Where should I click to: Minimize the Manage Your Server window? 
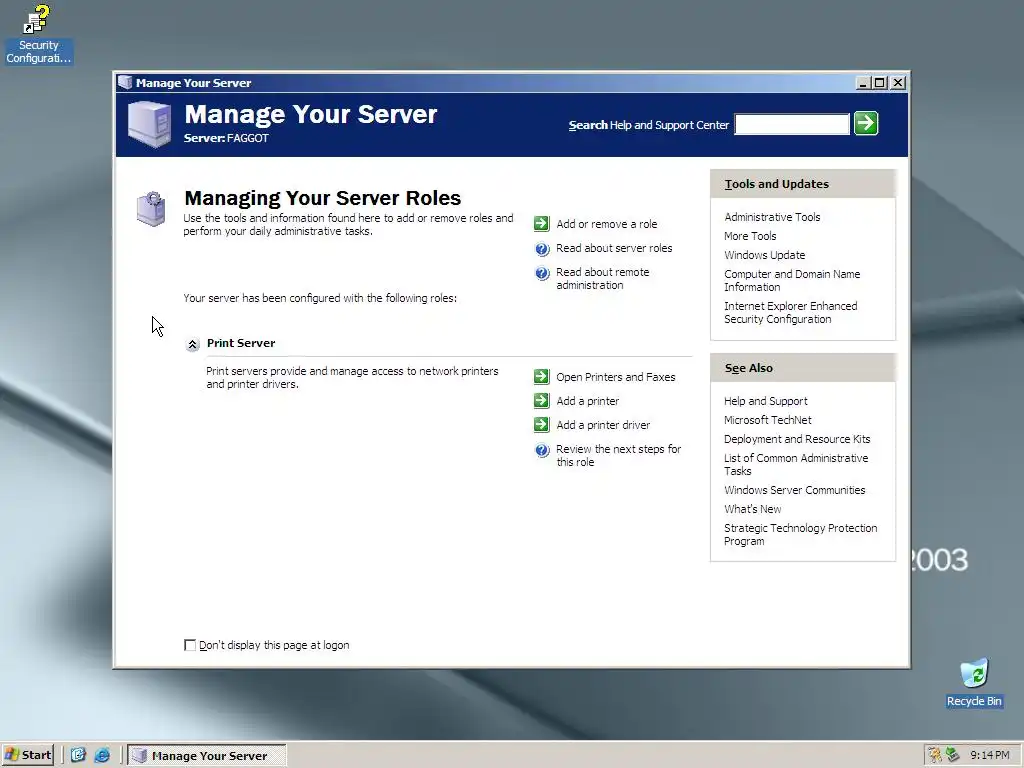pos(863,82)
